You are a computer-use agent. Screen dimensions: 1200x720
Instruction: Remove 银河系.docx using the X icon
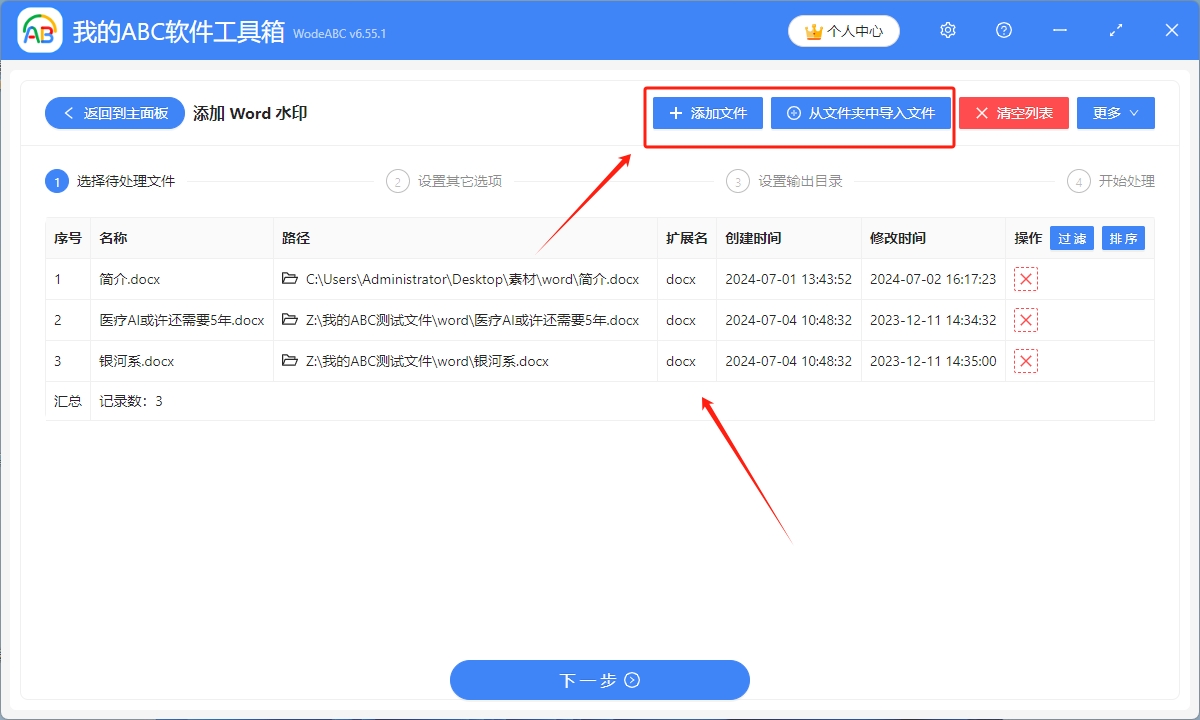(1025, 361)
